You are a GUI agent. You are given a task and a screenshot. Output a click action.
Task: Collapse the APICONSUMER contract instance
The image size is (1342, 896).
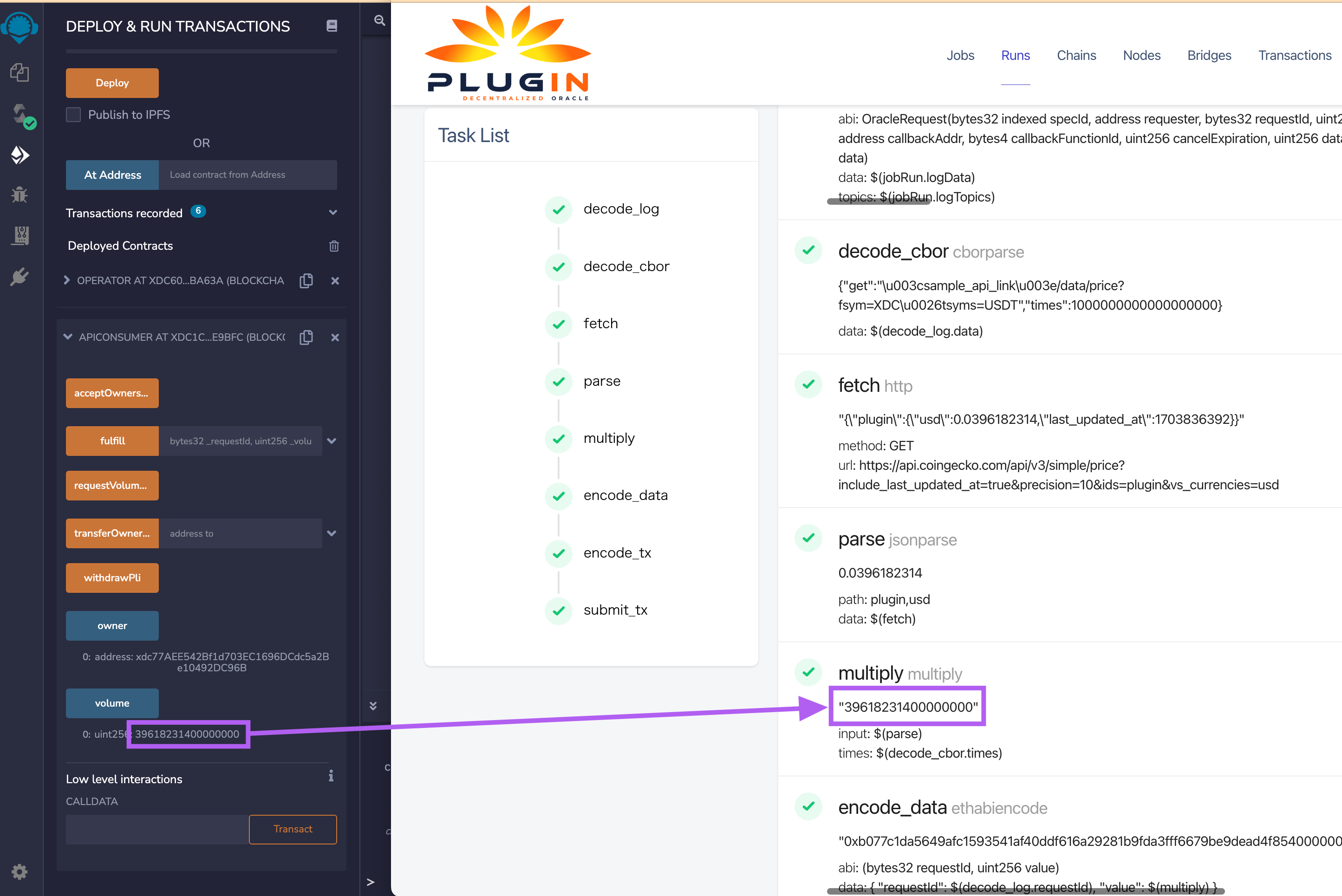click(68, 337)
